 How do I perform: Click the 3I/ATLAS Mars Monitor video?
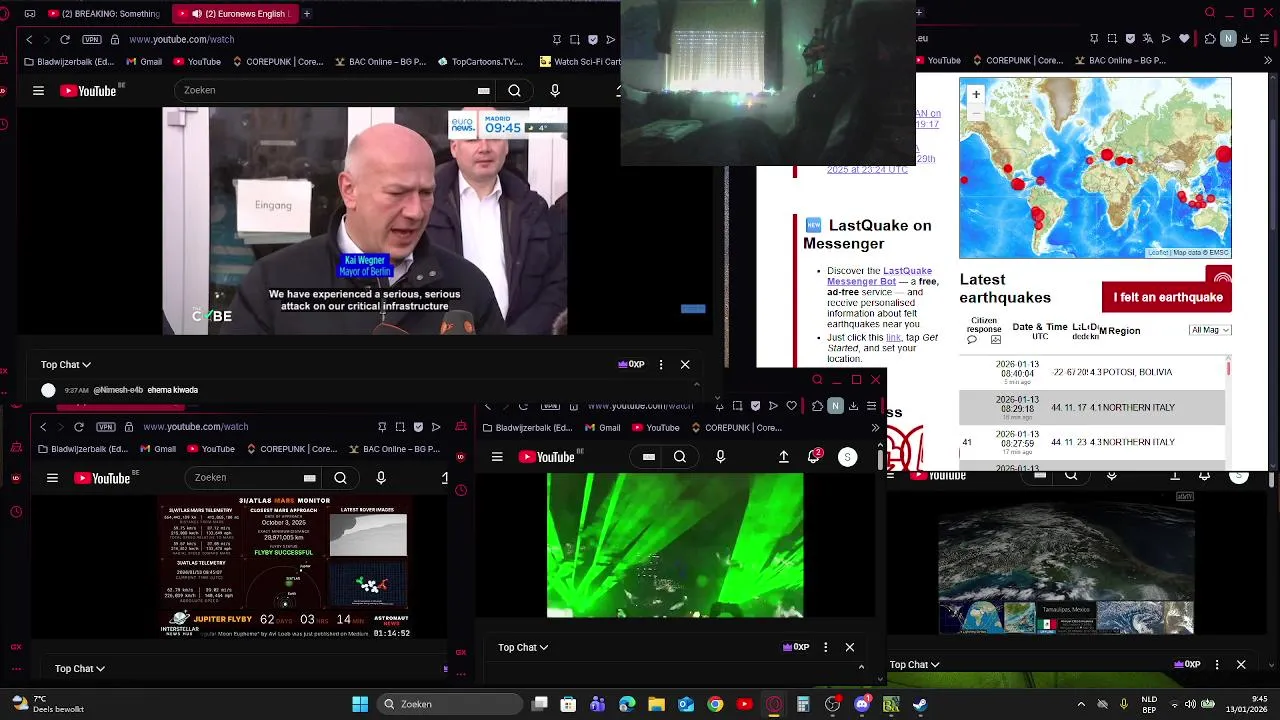287,567
